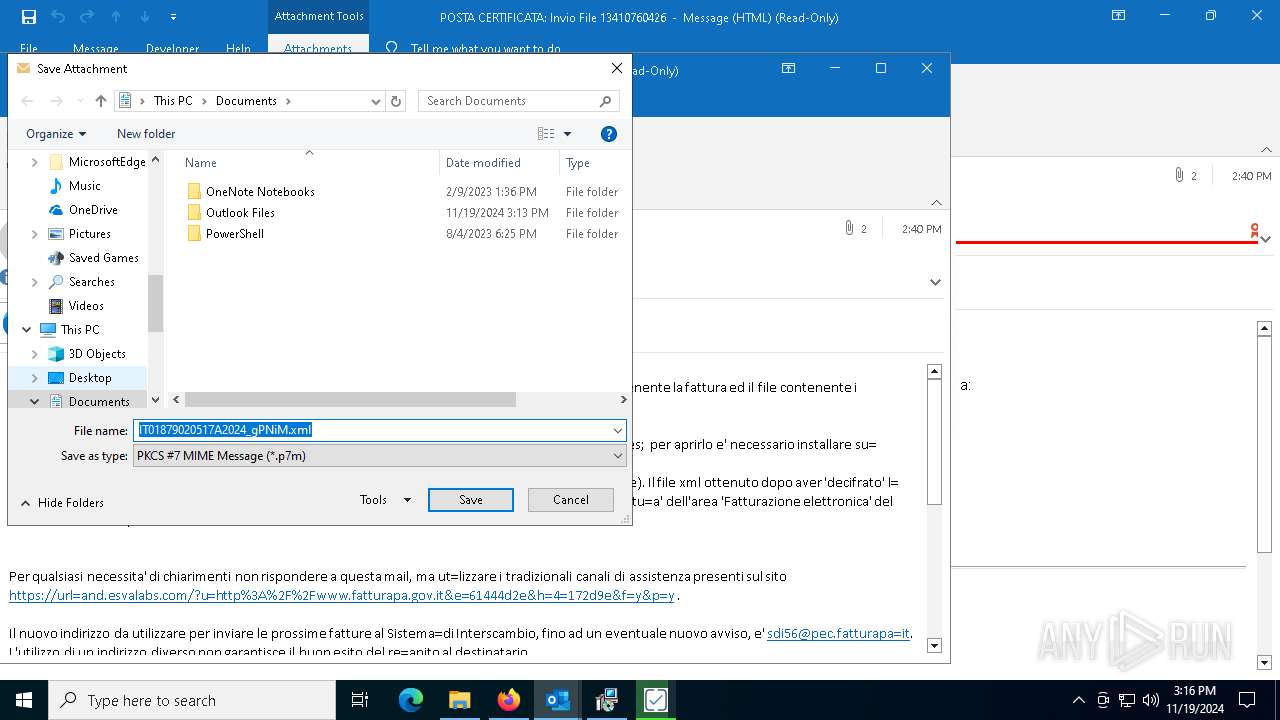Click the Attachment Tools contextual tab

pos(319,16)
